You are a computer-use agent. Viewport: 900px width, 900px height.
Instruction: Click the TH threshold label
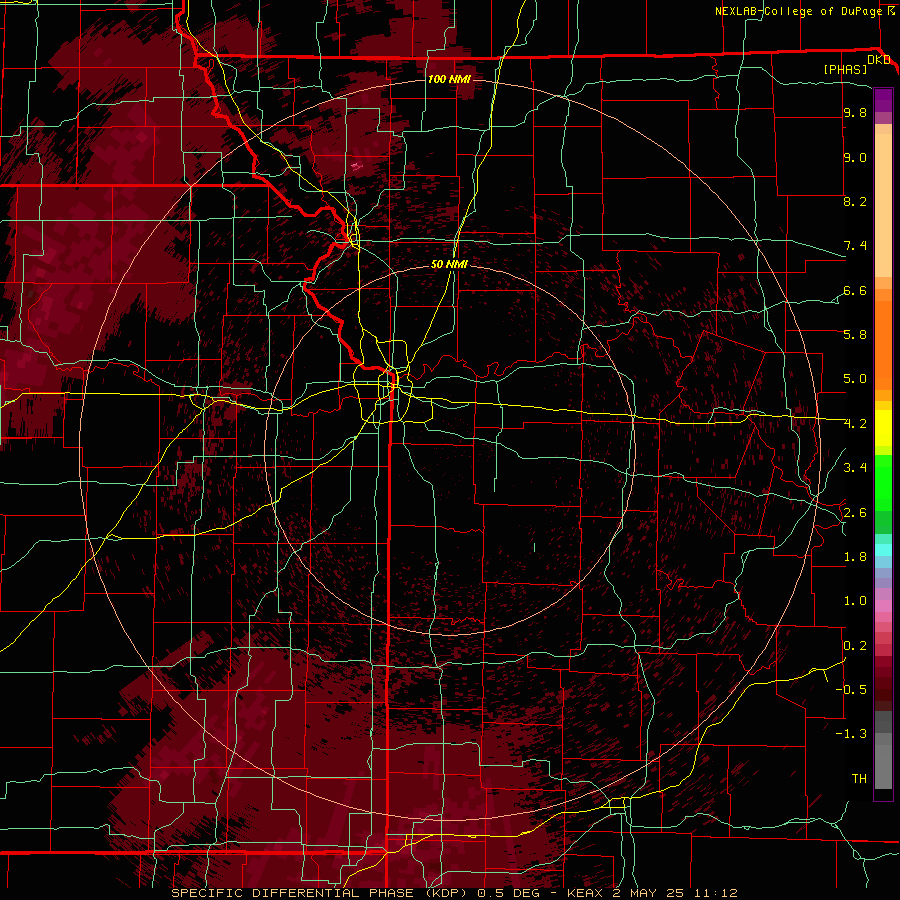pyautogui.click(x=859, y=778)
